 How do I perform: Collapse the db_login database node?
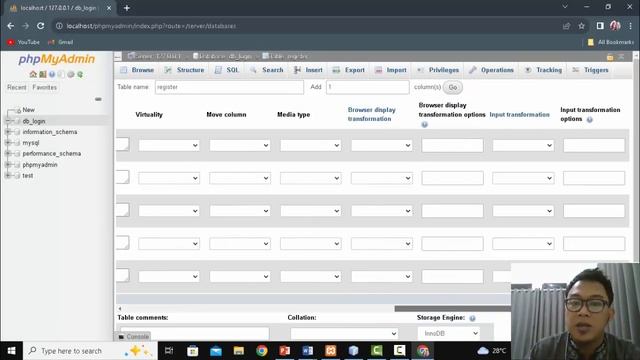pos(7,121)
